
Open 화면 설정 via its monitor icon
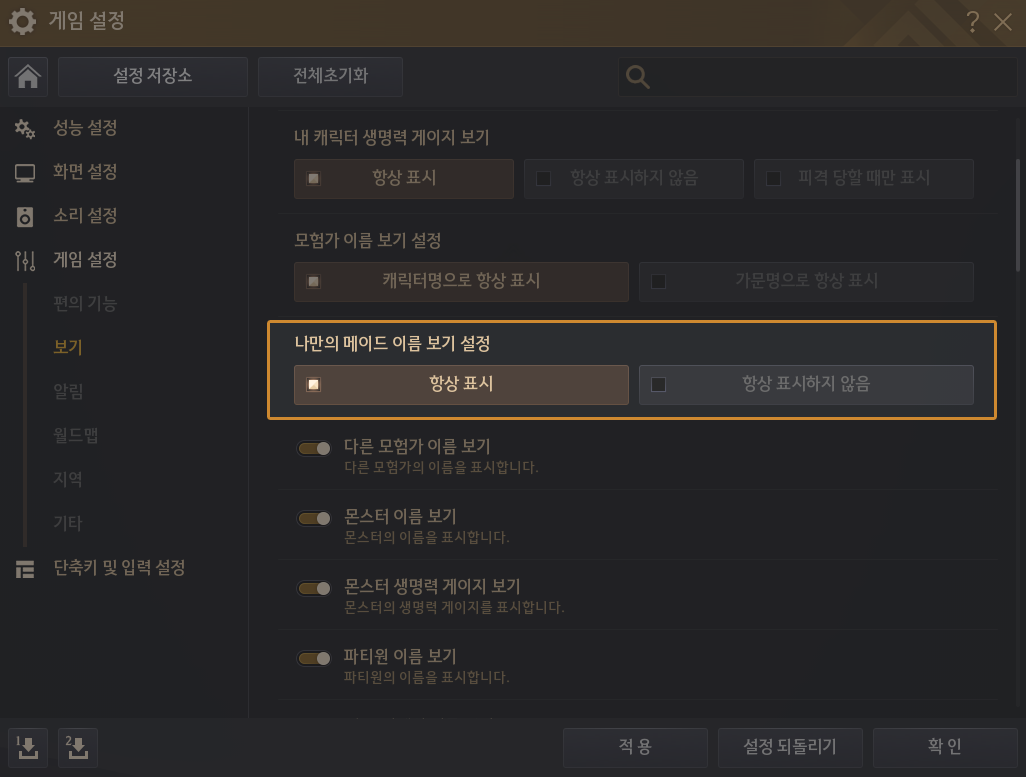[x=25, y=172]
